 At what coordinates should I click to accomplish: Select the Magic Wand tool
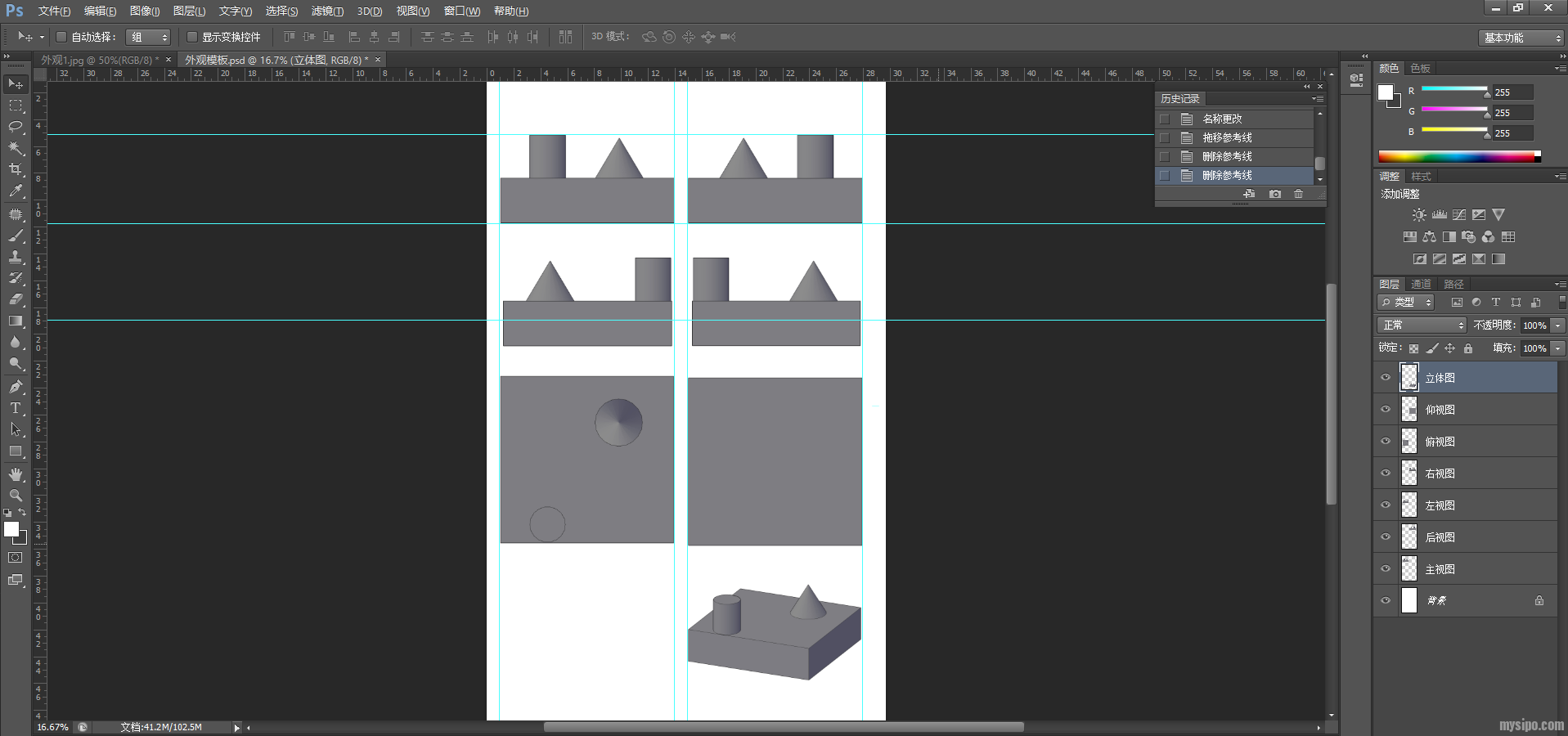pos(16,148)
